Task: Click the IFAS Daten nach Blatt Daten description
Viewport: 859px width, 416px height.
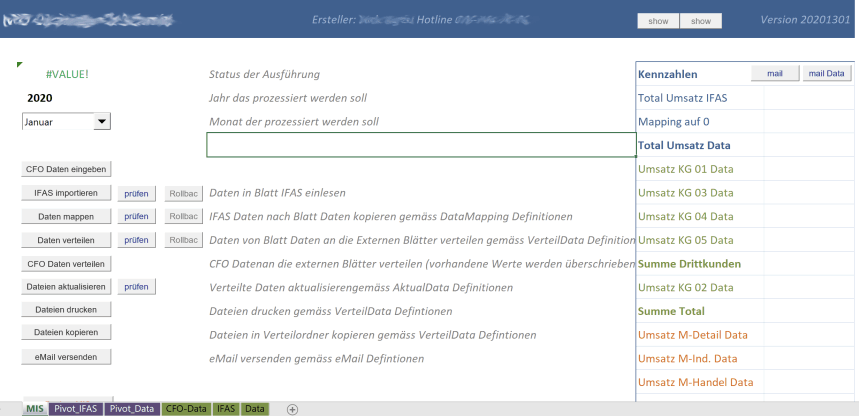Action: [391, 216]
